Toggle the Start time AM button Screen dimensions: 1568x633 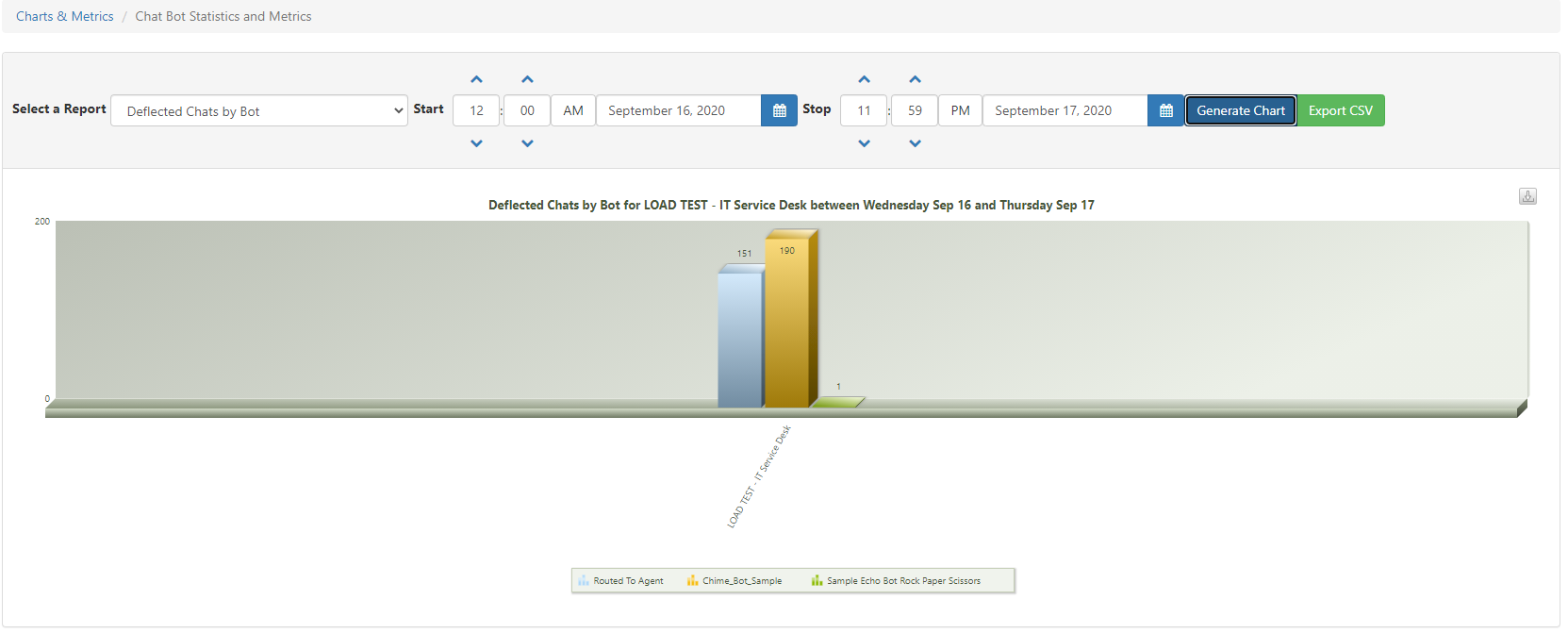pyautogui.click(x=573, y=110)
